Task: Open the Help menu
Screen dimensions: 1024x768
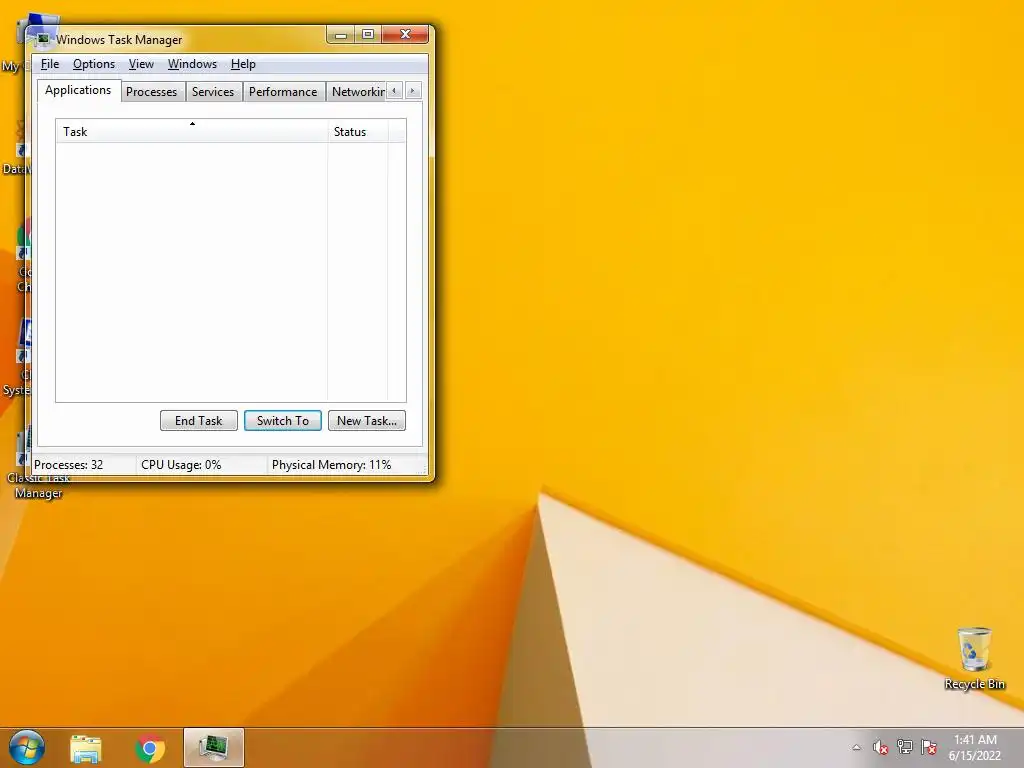Action: [243, 64]
